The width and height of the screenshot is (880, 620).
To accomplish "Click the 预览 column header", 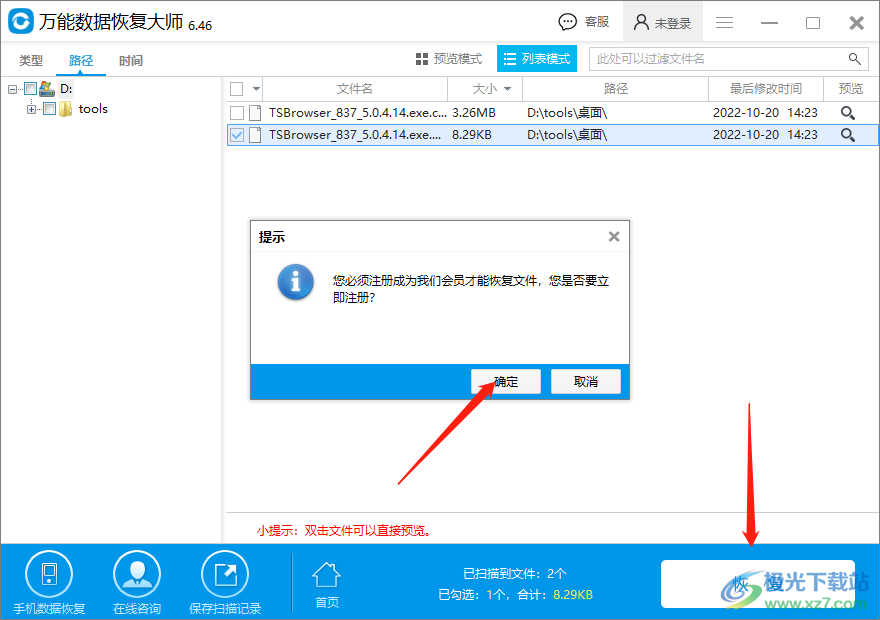I will click(851, 89).
